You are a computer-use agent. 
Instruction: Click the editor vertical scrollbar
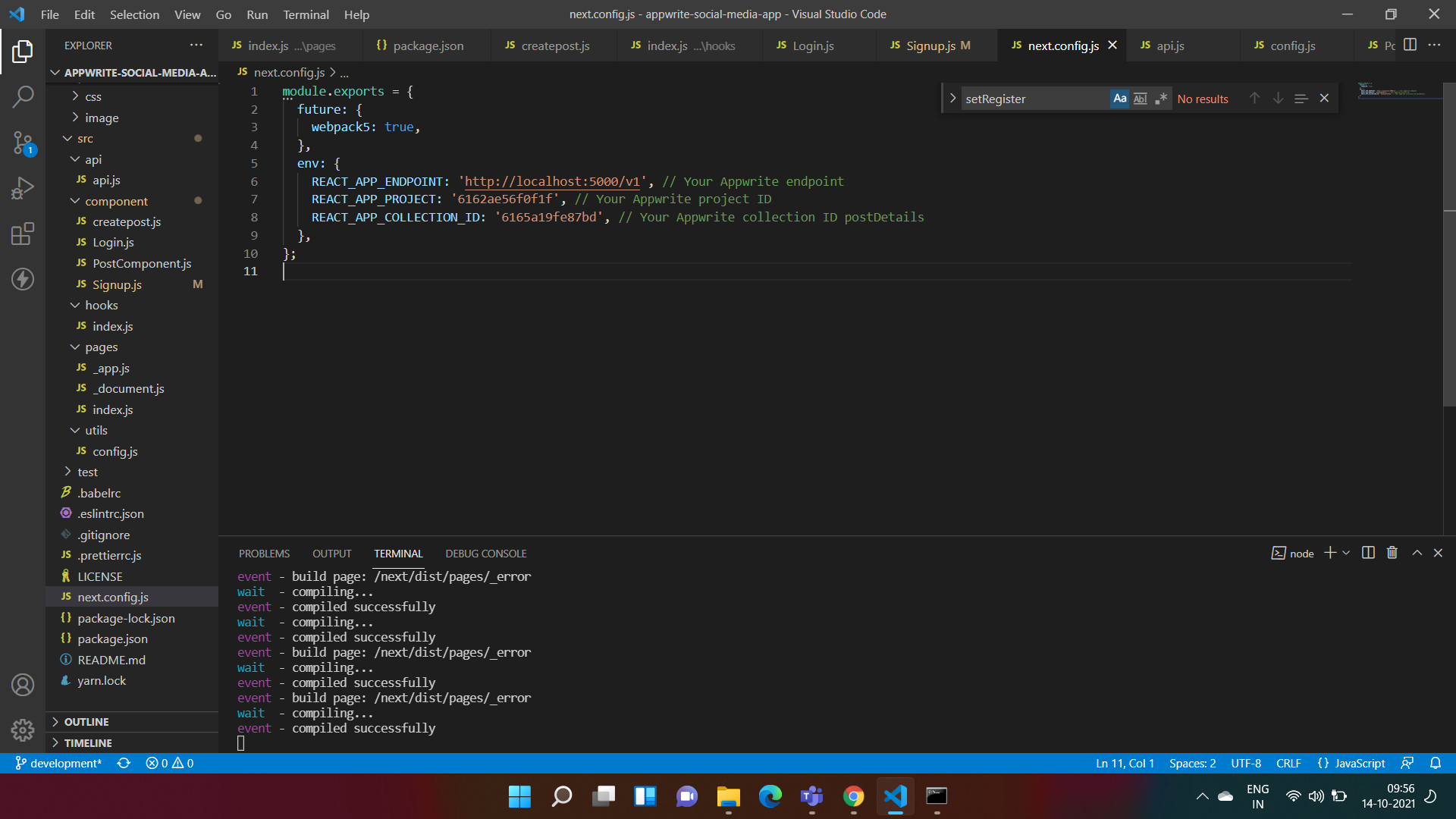click(x=1449, y=243)
